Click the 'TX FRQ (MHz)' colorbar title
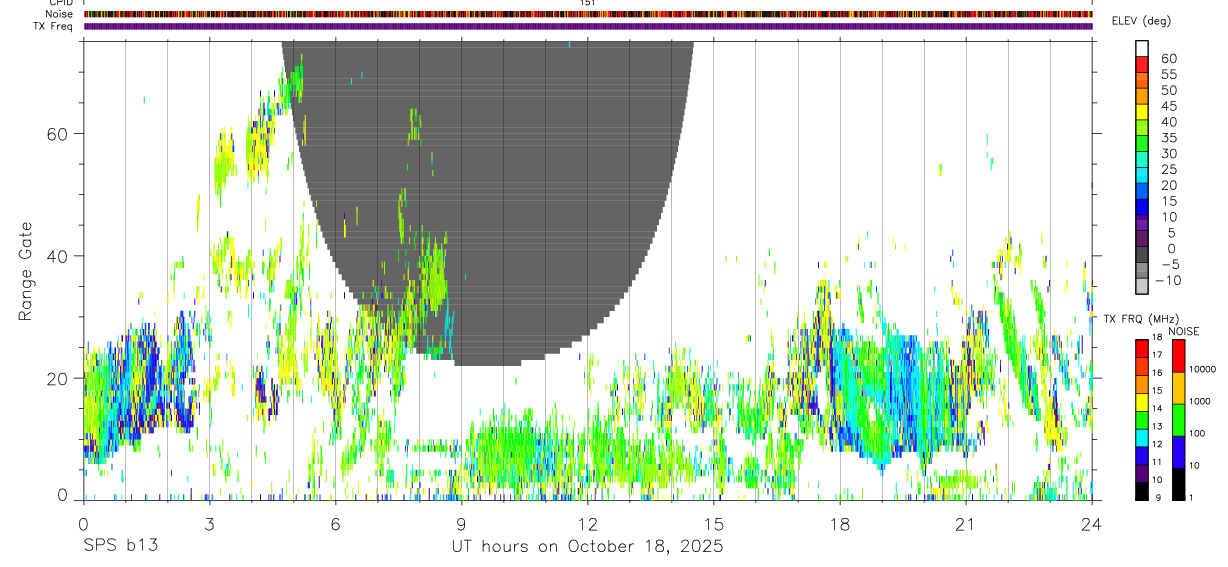Image resolution: width=1228 pixels, height=567 pixels. (x=1141, y=318)
